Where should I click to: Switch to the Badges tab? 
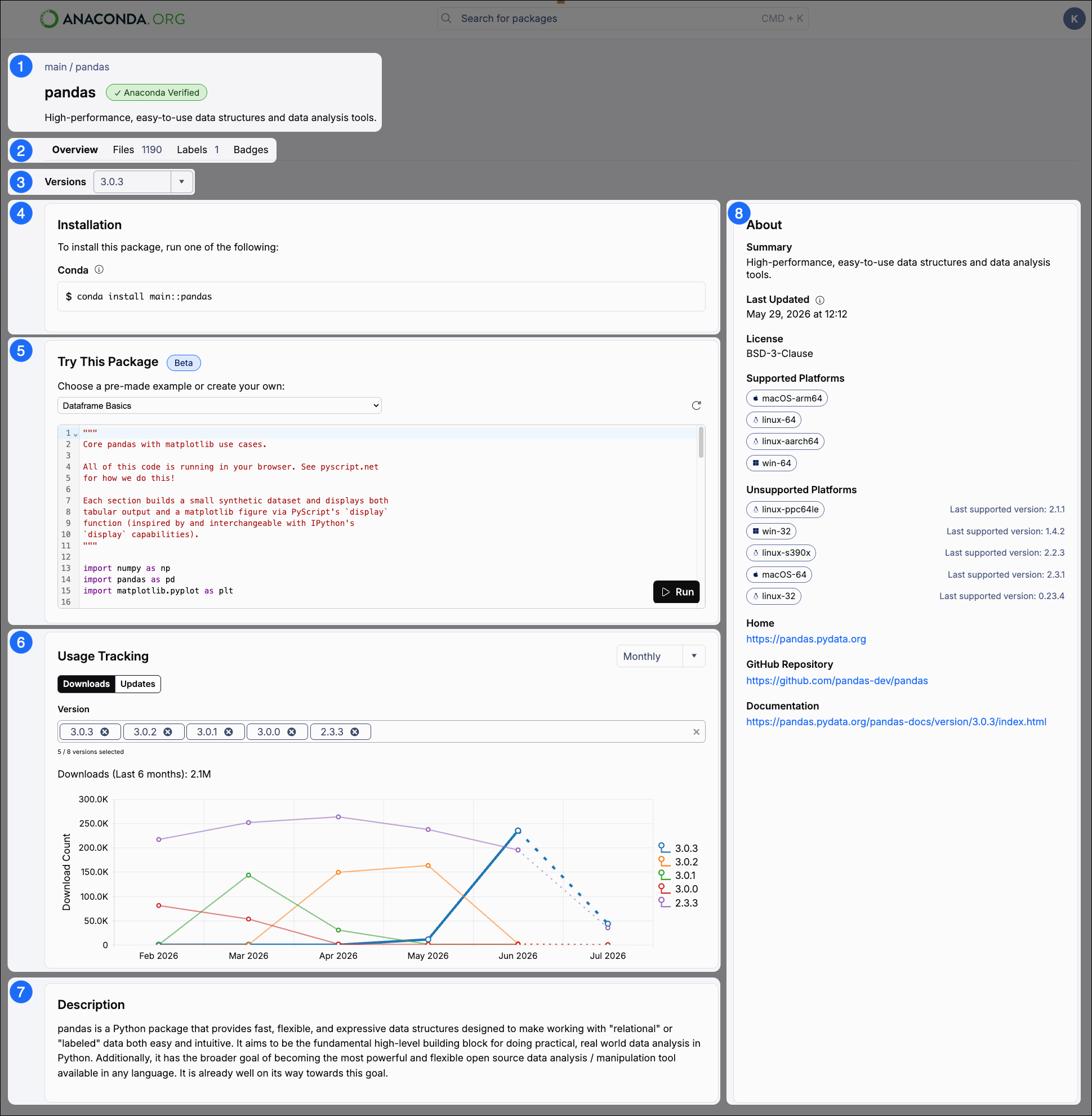[251, 150]
